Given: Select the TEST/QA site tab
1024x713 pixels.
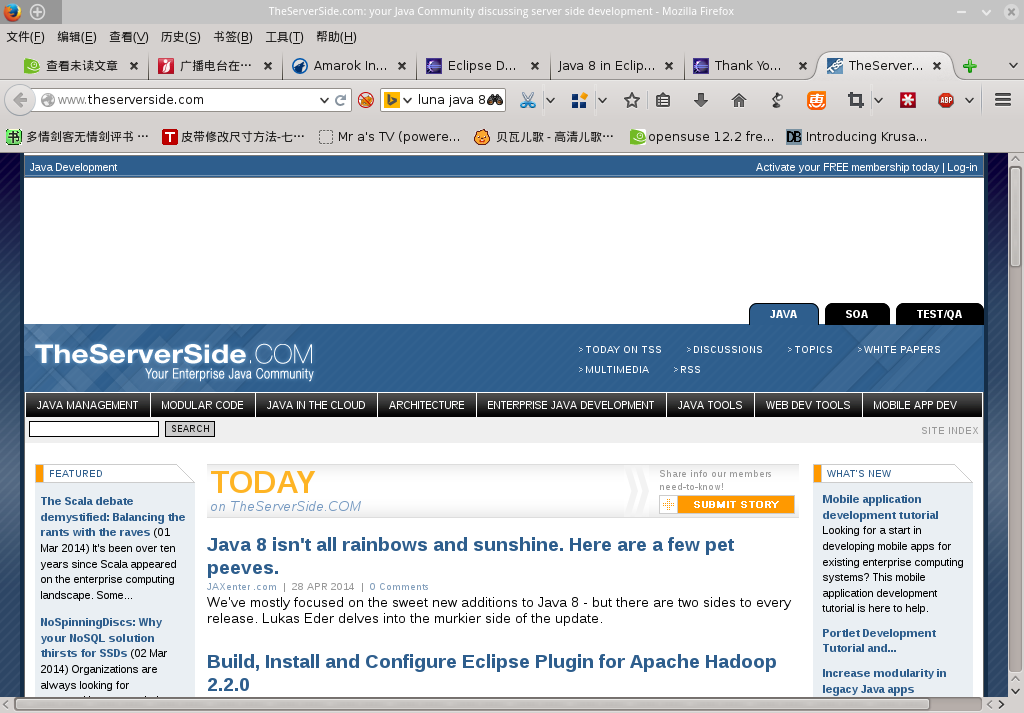Looking at the screenshot, I should pos(939,314).
